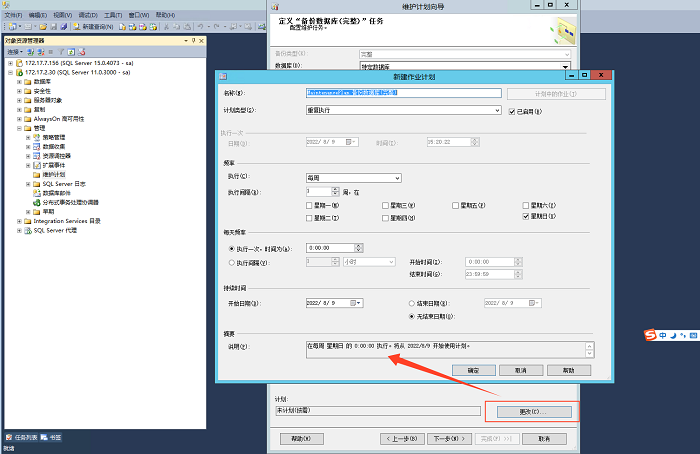Click the 新建查询 toolbar icon
The height and width of the screenshot is (454, 700).
(x=75, y=28)
